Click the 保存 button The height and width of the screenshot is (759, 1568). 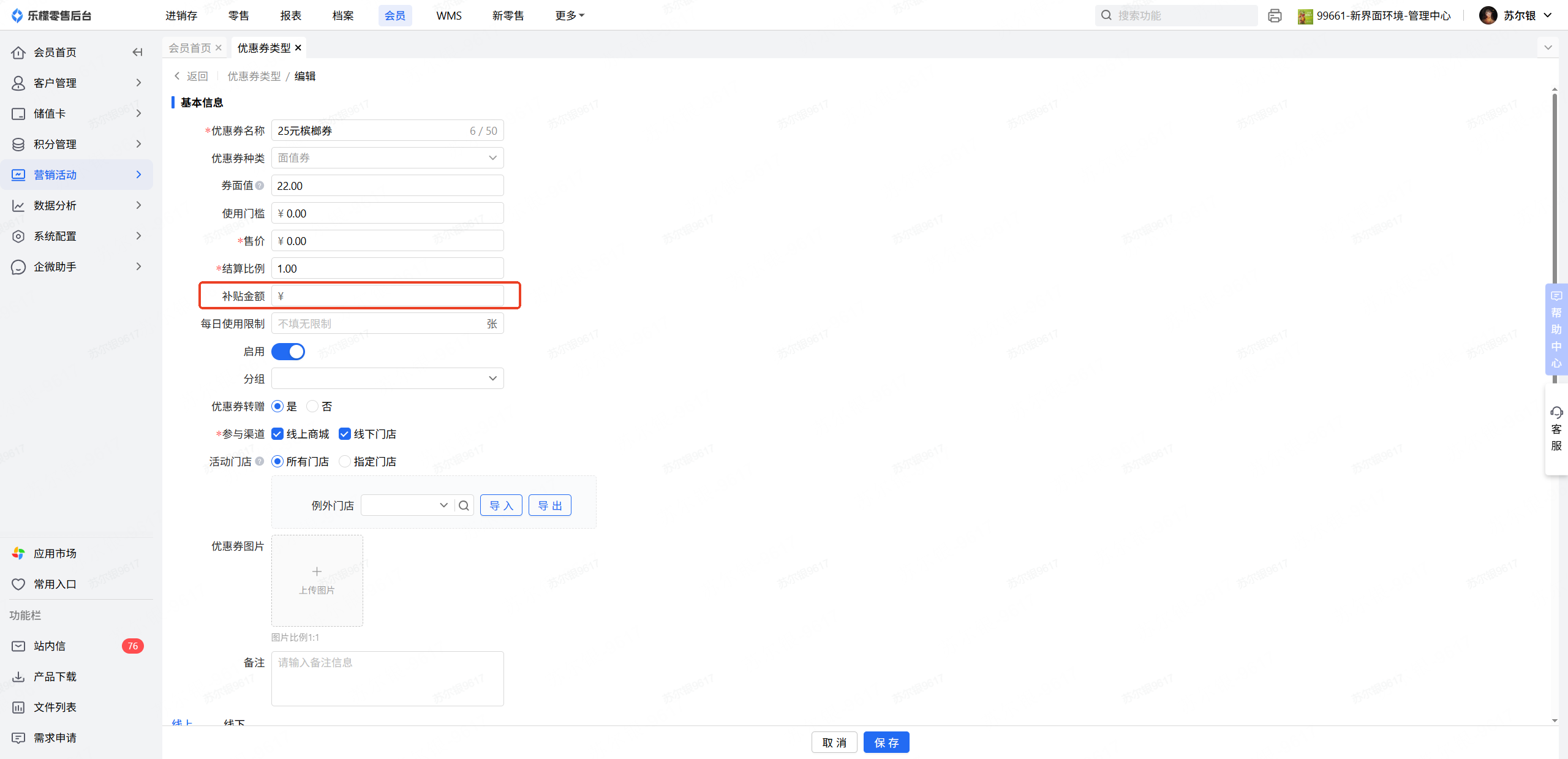pos(886,742)
